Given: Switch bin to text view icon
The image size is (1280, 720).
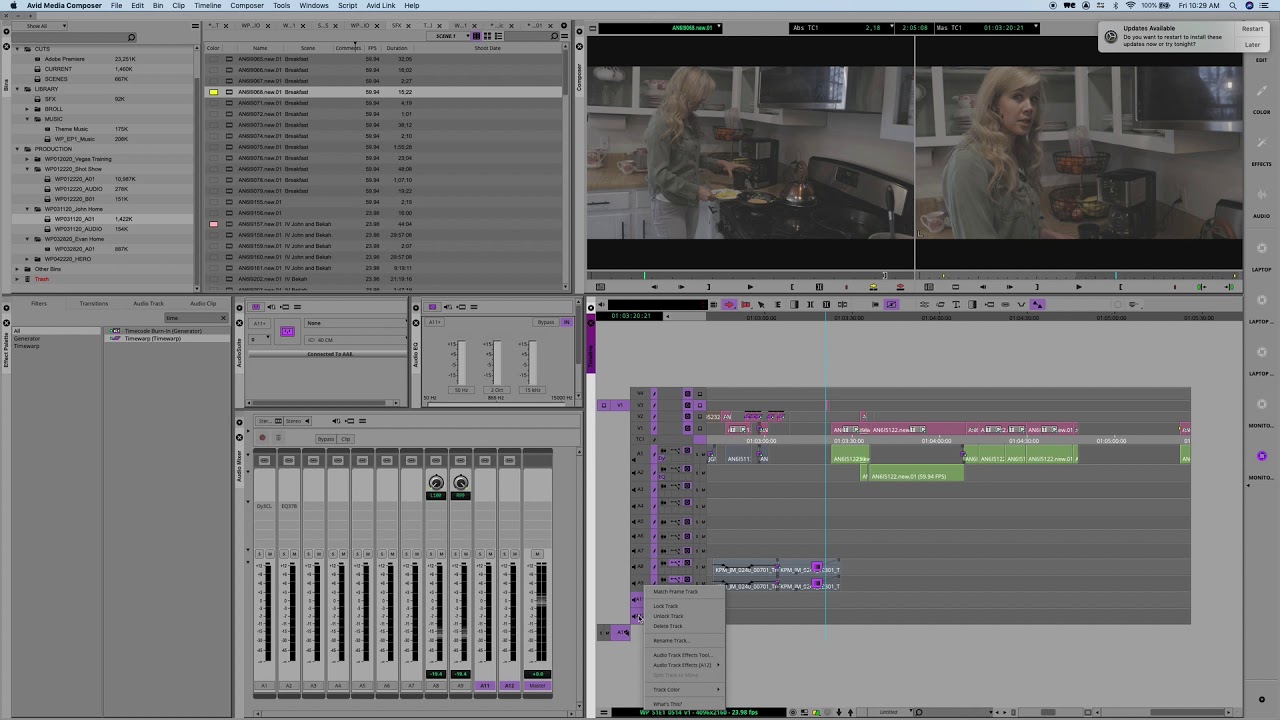Looking at the screenshot, I should [x=478, y=36].
